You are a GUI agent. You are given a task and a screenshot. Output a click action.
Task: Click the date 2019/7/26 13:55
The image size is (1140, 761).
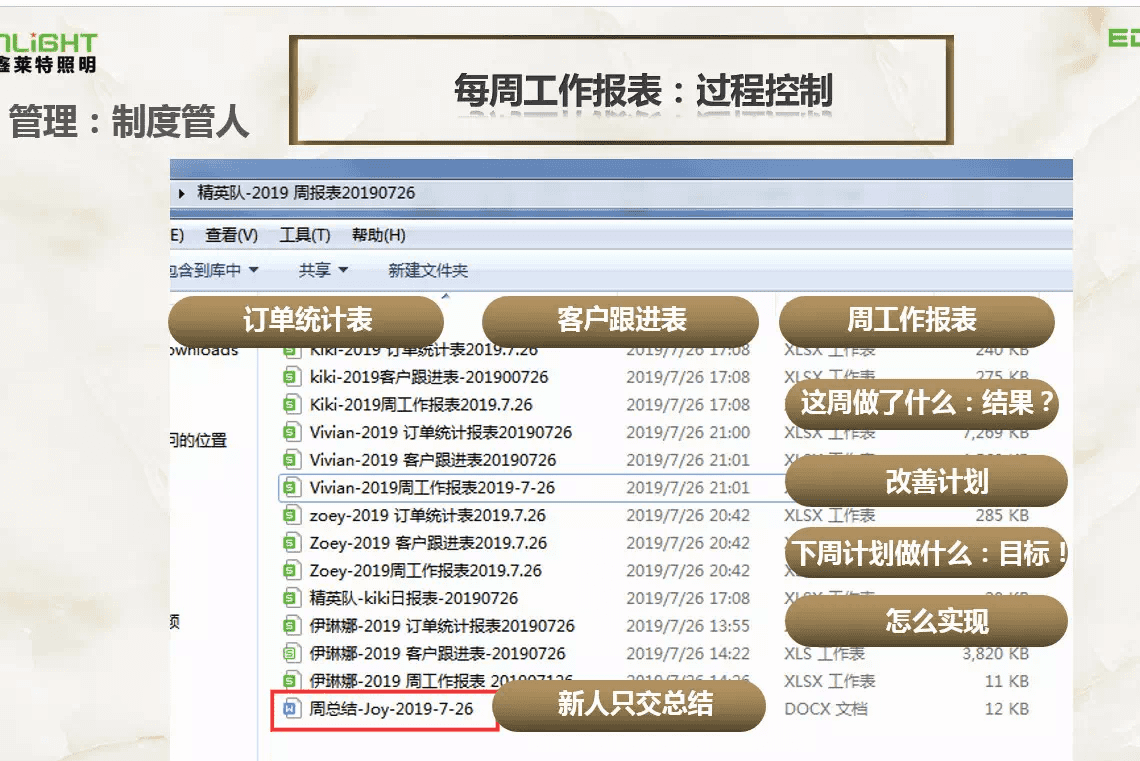click(688, 626)
